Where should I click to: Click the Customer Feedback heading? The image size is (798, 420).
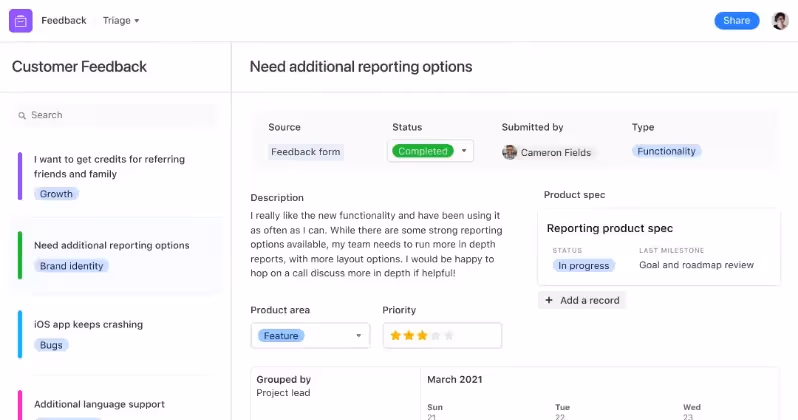click(x=79, y=67)
